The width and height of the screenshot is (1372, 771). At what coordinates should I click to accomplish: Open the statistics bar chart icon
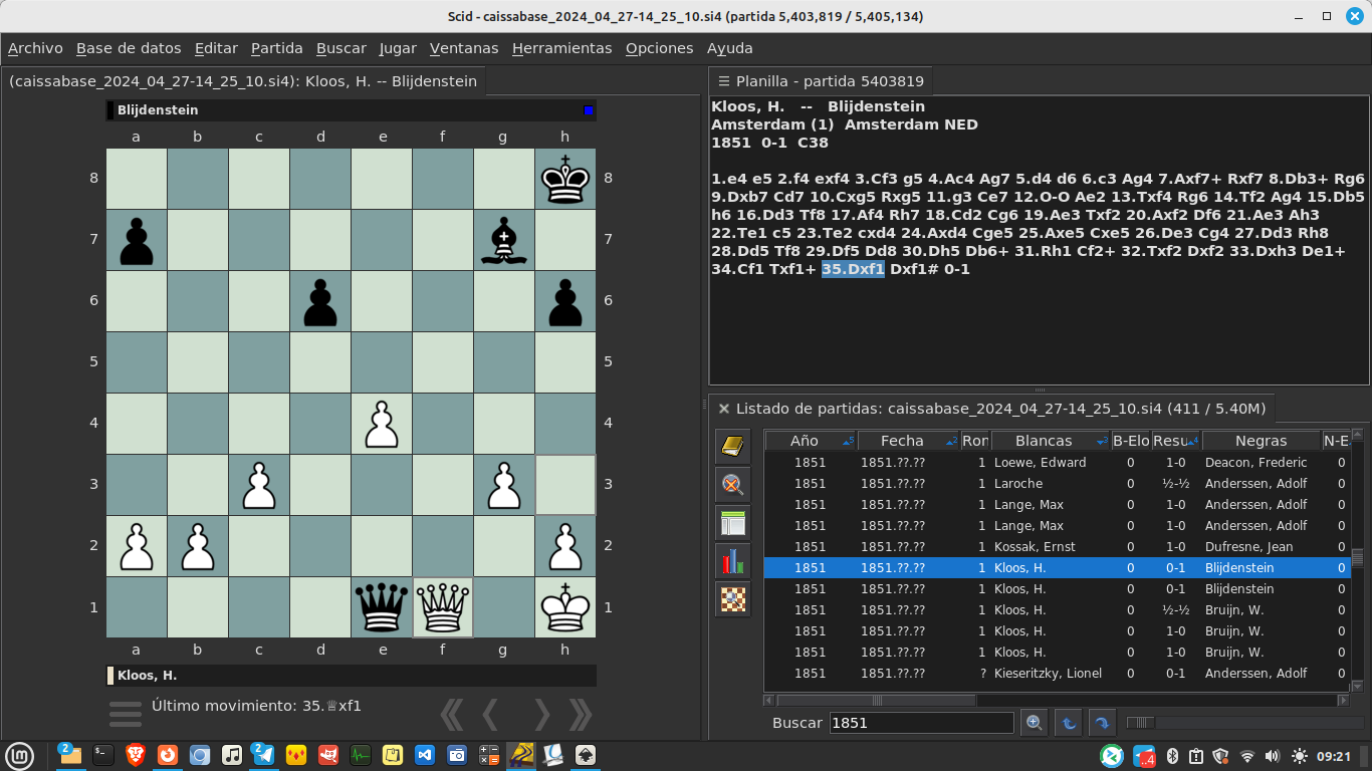733,561
